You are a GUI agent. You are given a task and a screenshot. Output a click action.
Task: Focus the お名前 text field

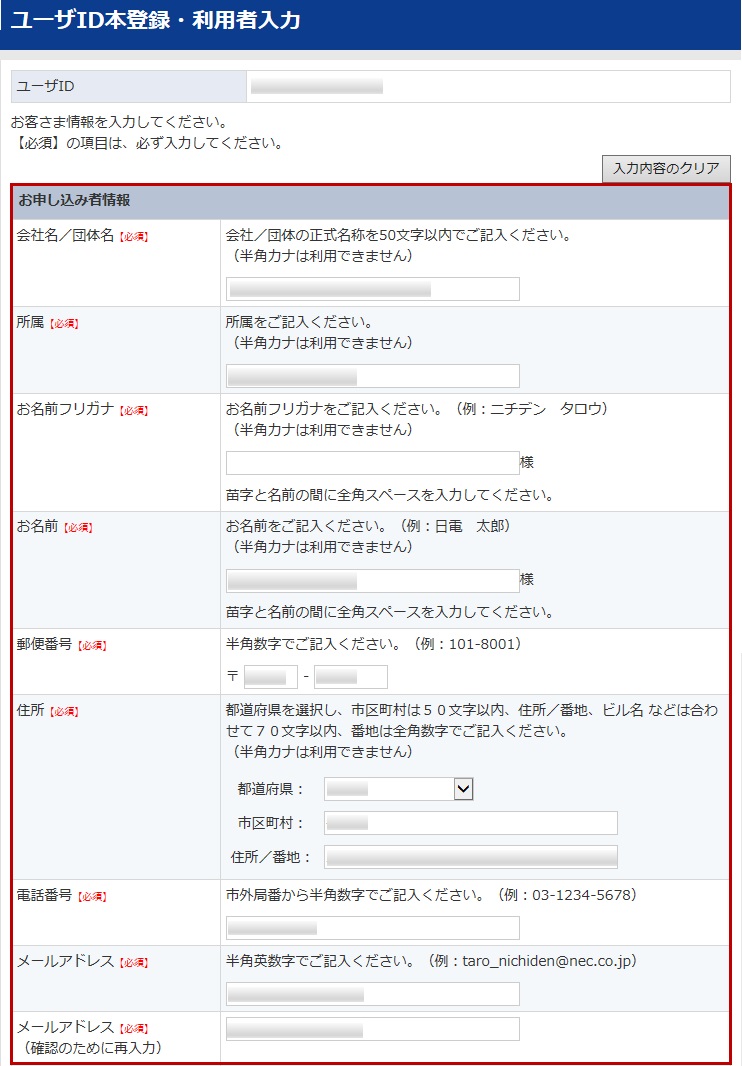point(372,581)
